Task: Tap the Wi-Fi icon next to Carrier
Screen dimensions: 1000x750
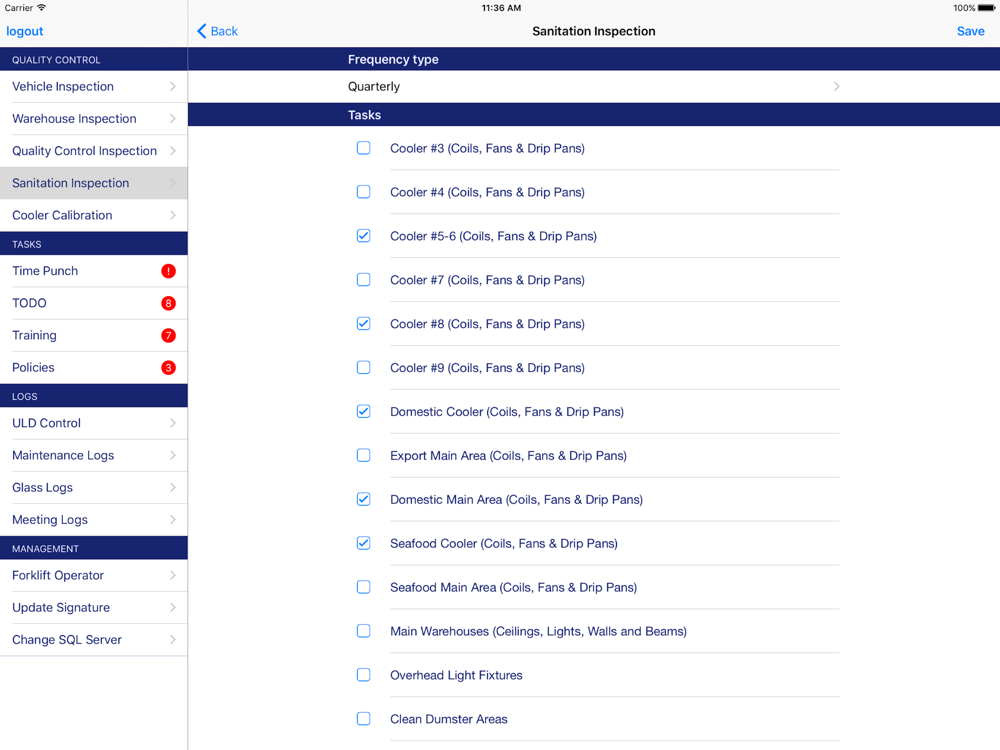Action: click(x=42, y=8)
